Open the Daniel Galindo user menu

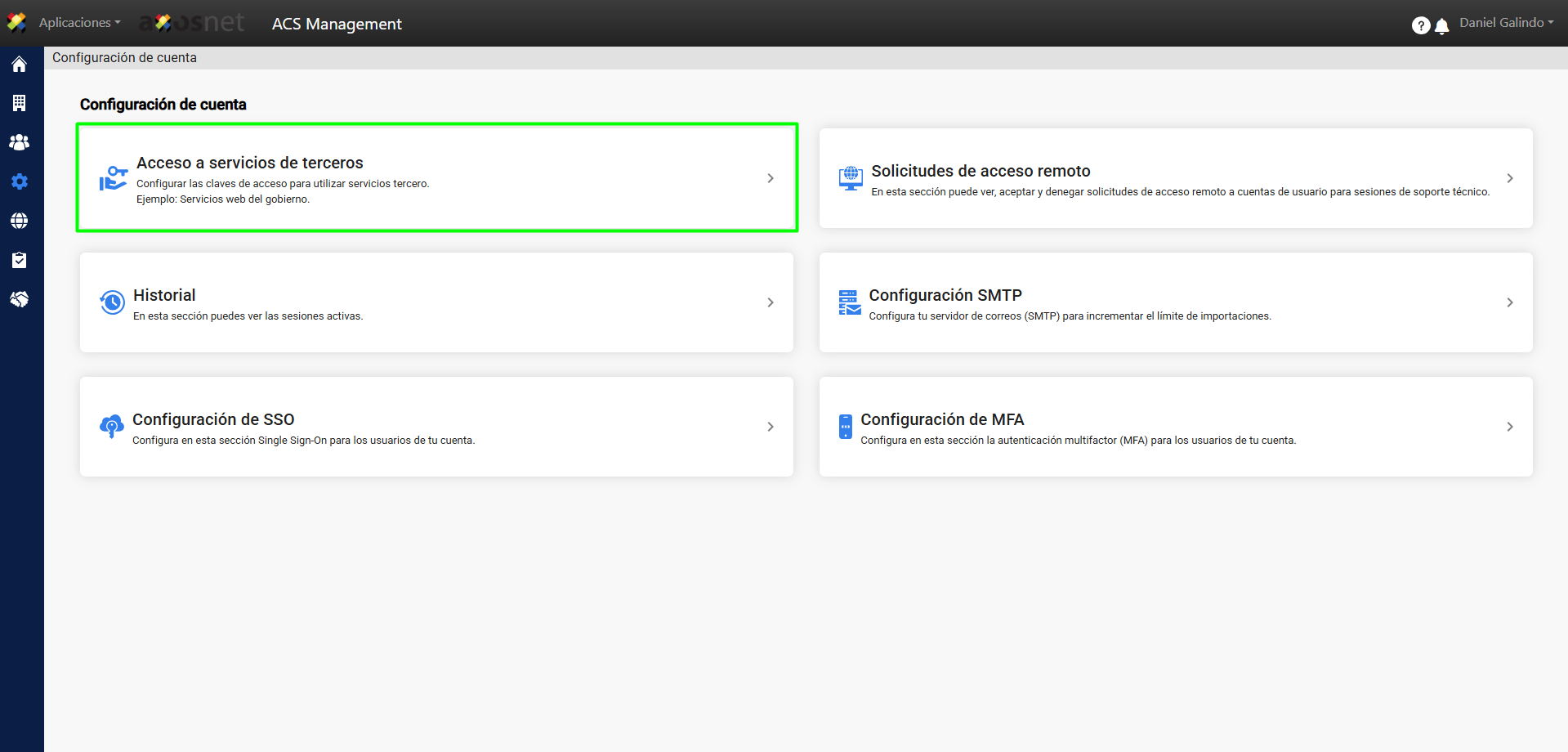click(x=1506, y=23)
